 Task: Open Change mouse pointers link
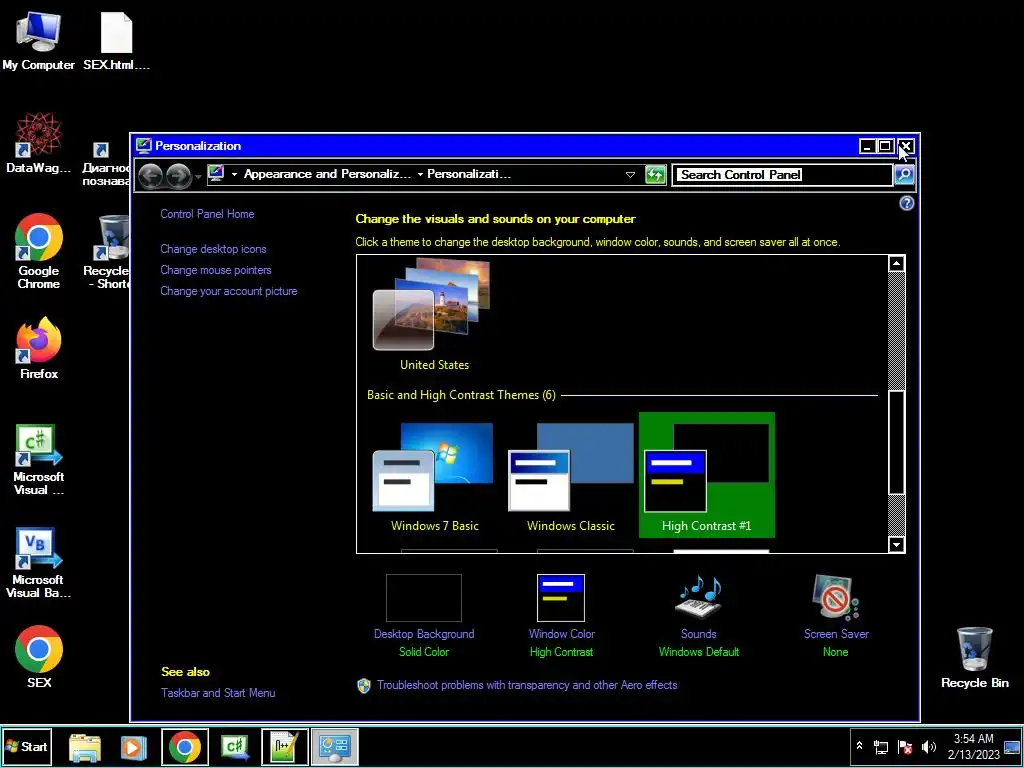(x=216, y=270)
